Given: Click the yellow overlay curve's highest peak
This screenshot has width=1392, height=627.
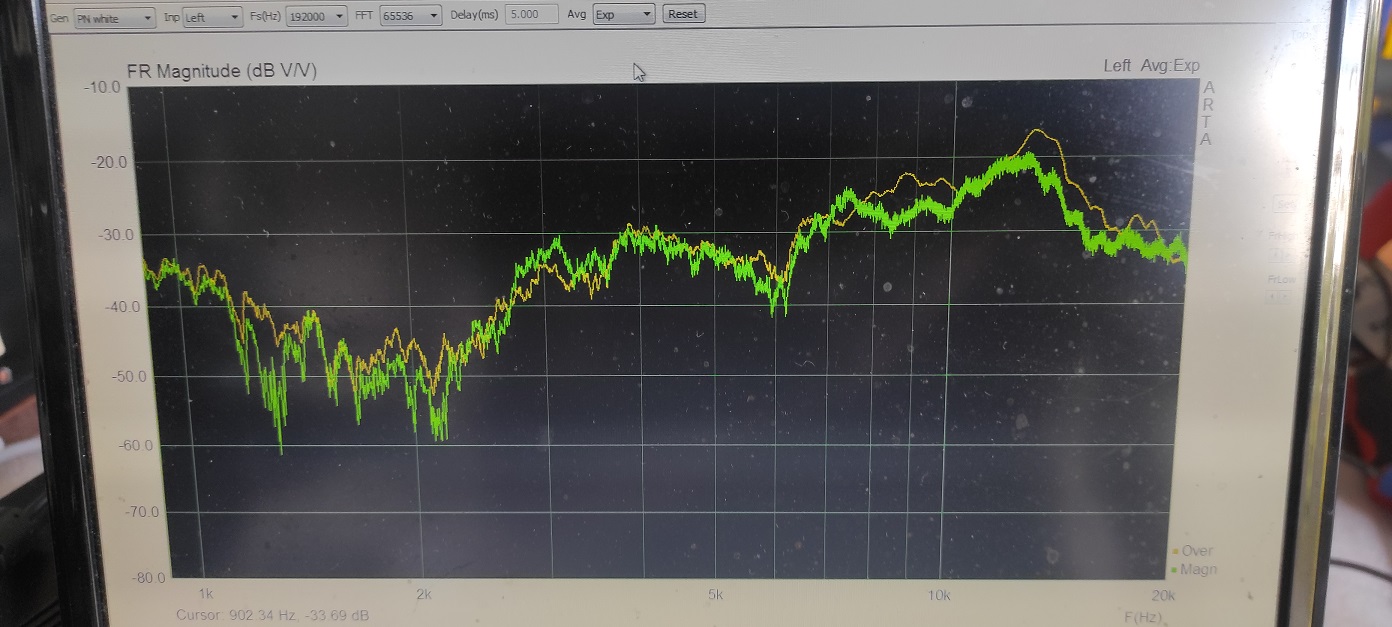Looking at the screenshot, I should 1037,130.
